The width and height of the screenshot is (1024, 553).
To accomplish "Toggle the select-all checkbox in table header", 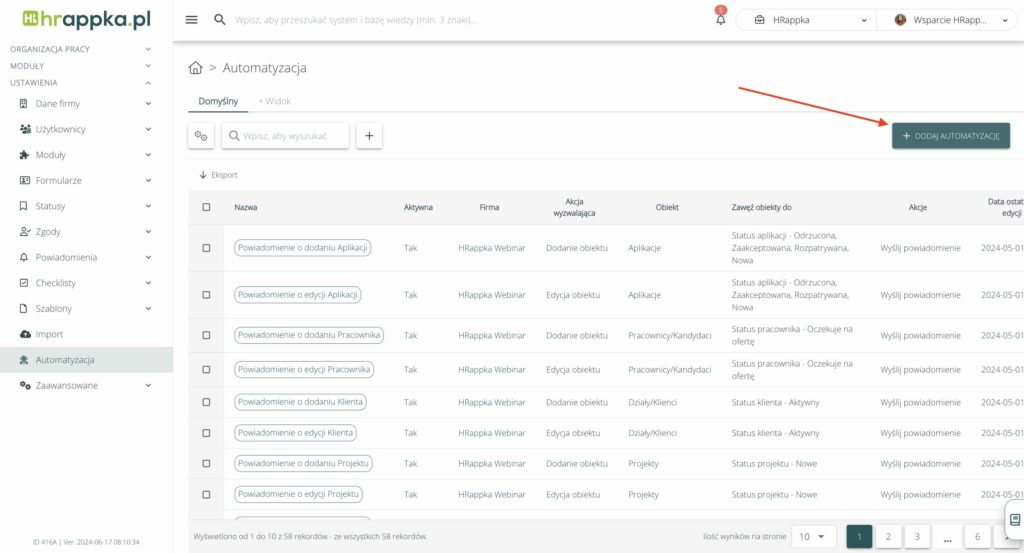I will click(x=207, y=207).
